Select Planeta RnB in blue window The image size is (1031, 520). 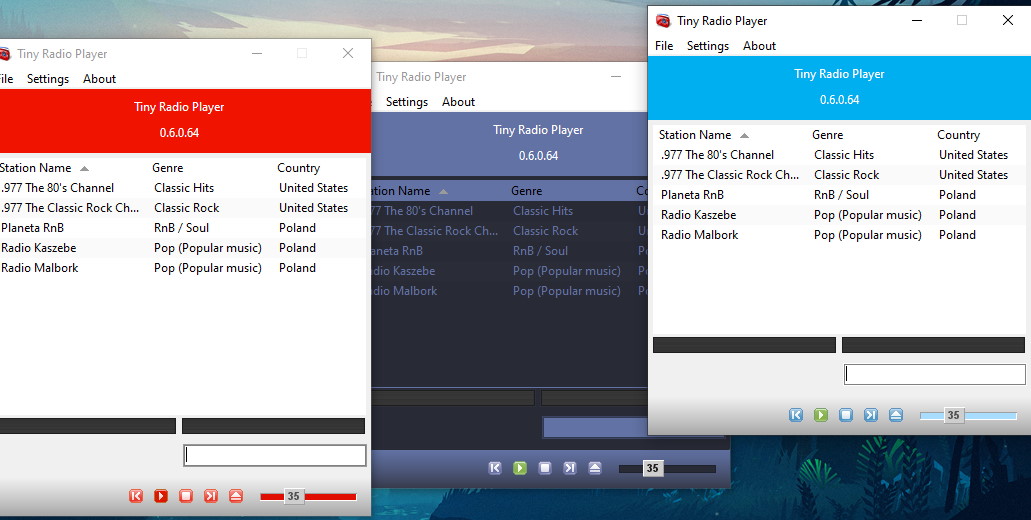pos(838,195)
